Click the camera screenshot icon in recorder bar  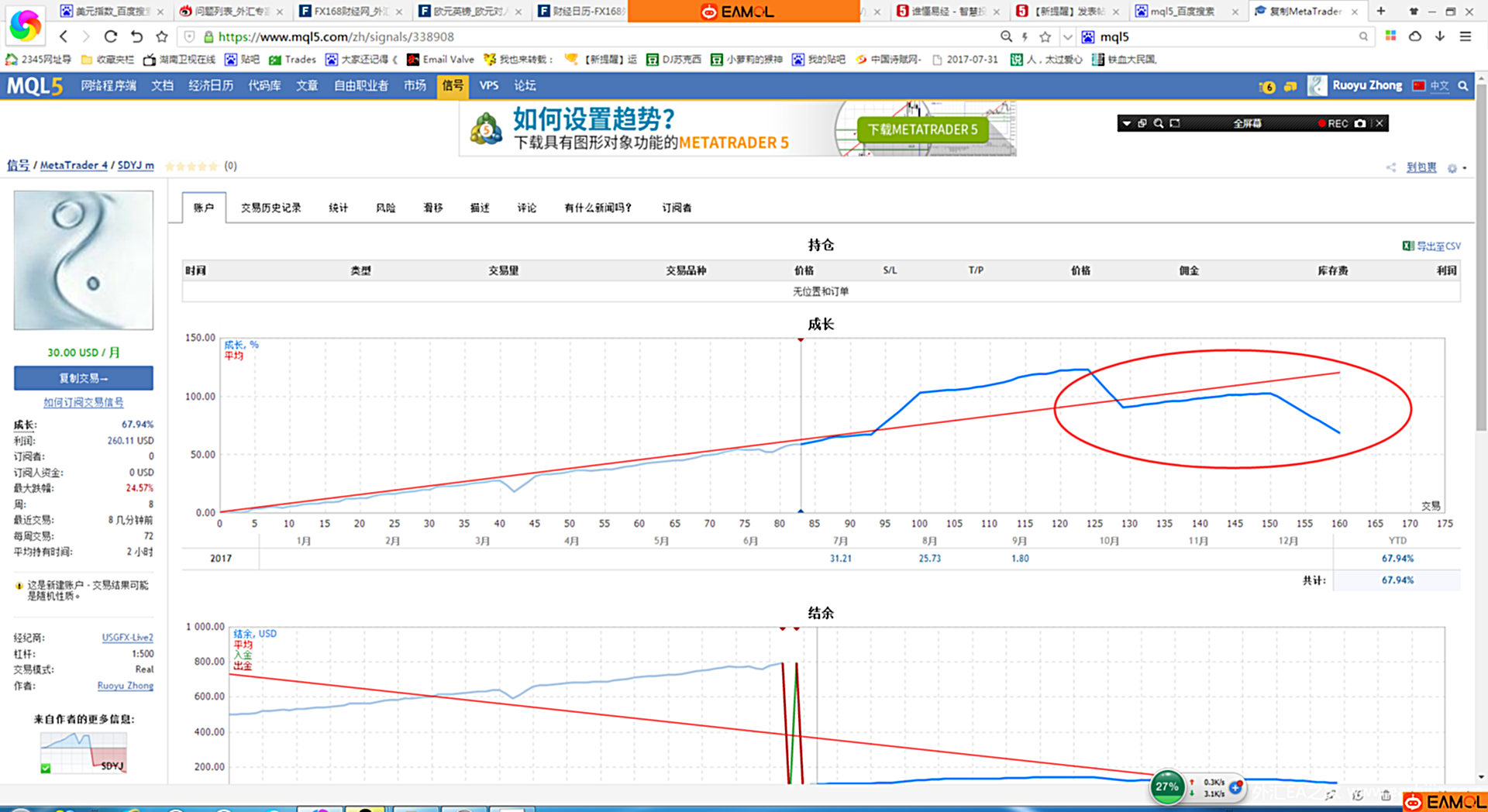(1360, 123)
